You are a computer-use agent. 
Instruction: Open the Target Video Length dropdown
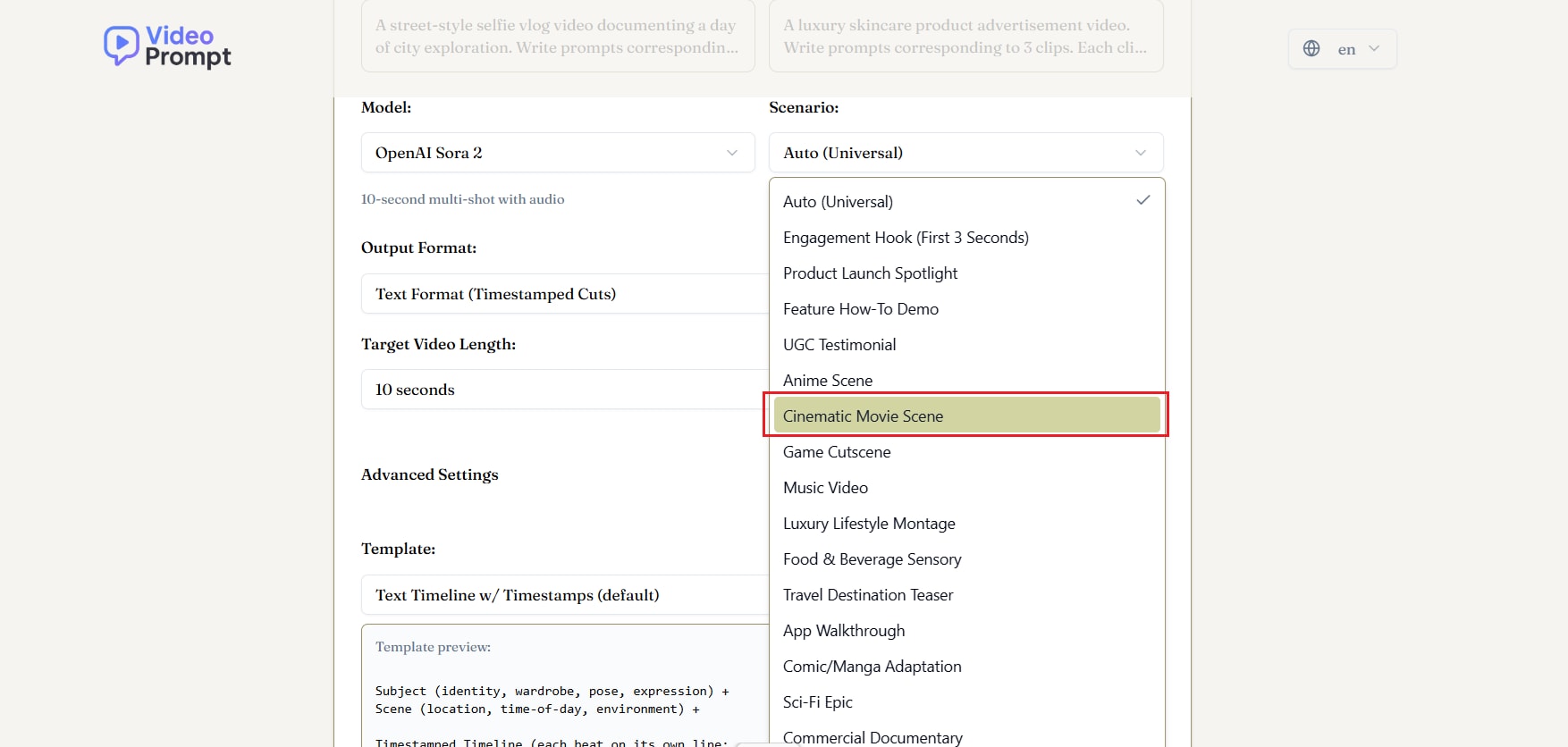point(563,390)
